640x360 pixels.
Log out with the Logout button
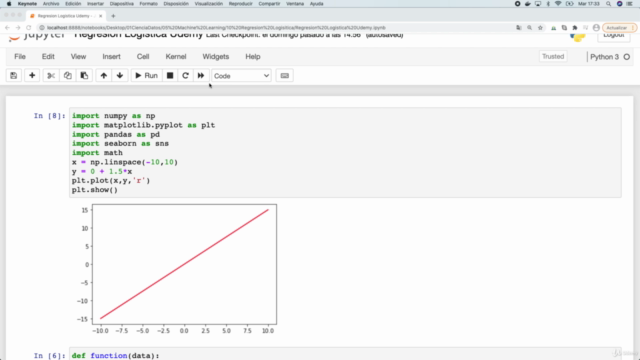tap(613, 36)
